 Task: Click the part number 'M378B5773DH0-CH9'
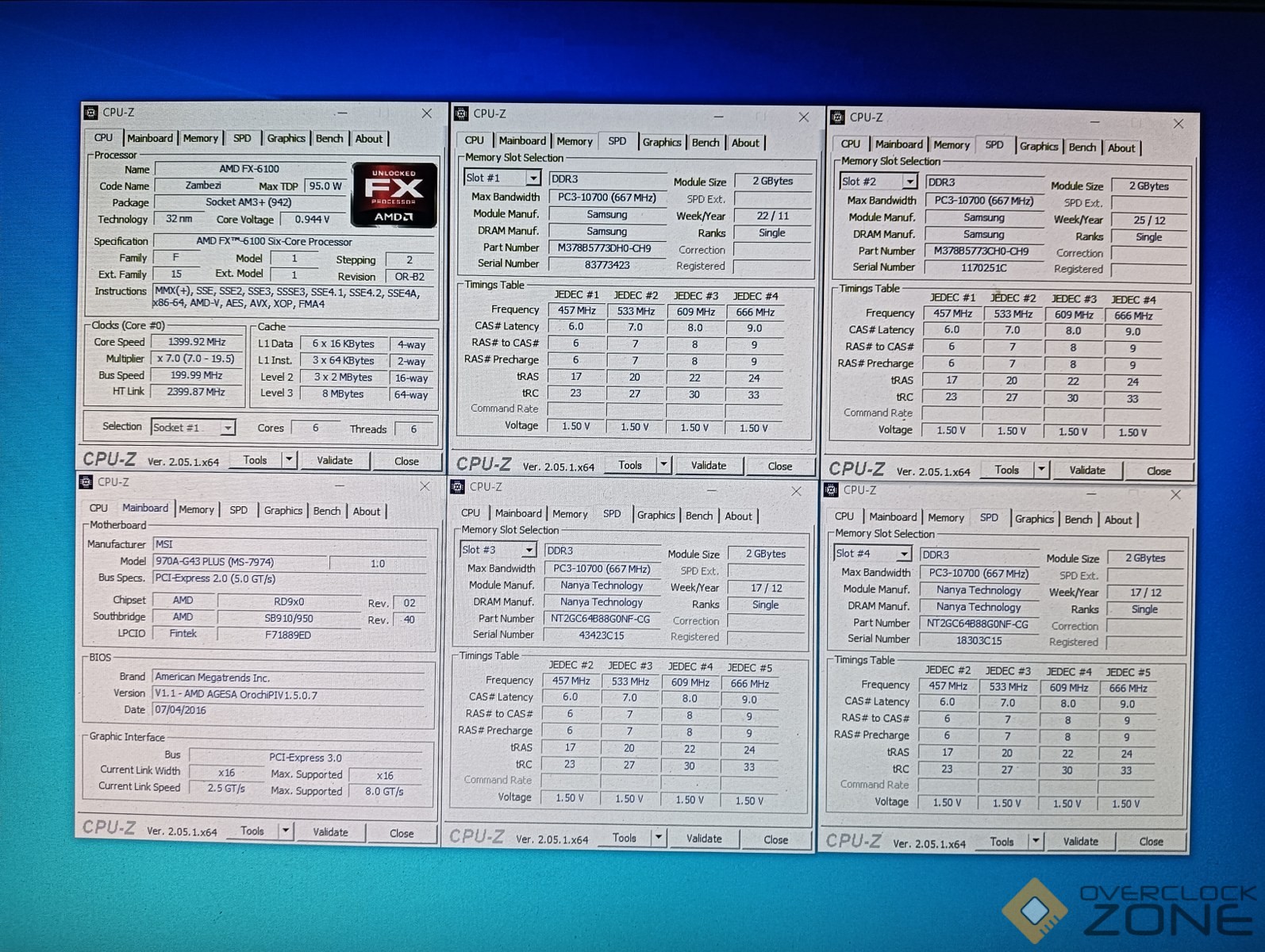click(605, 248)
